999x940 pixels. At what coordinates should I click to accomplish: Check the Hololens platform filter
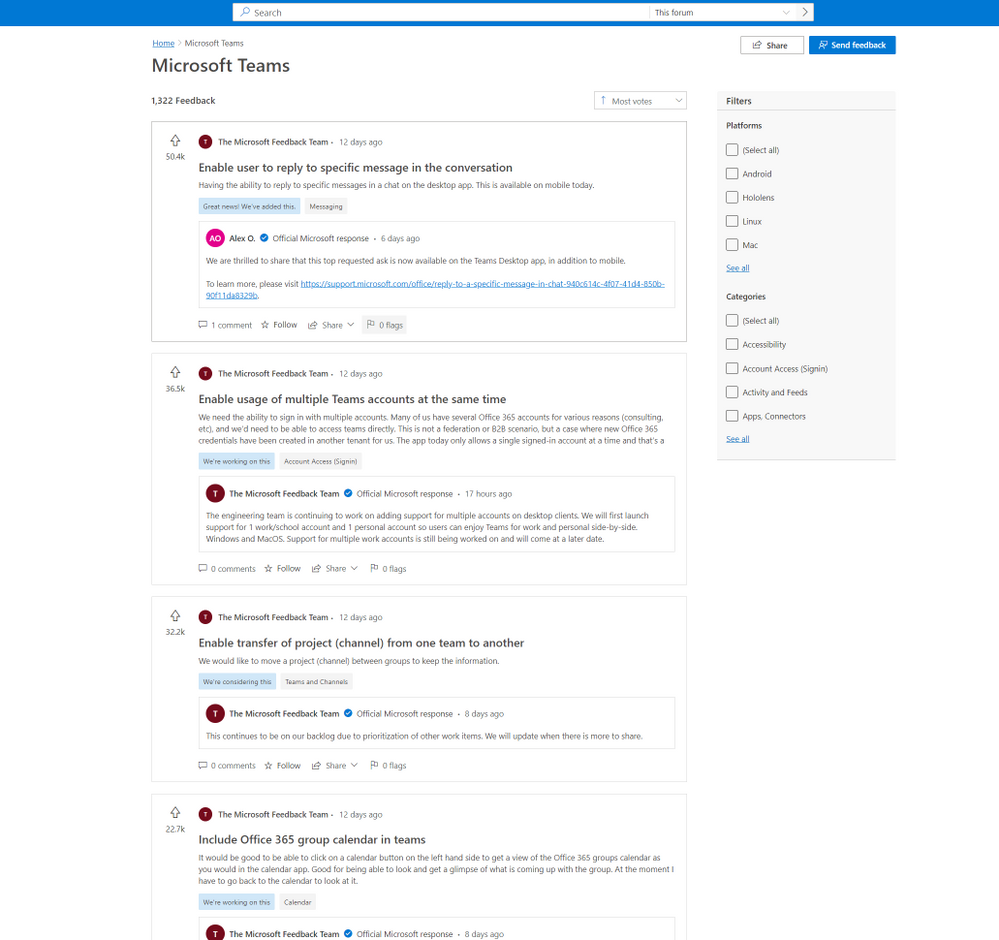pyautogui.click(x=732, y=198)
